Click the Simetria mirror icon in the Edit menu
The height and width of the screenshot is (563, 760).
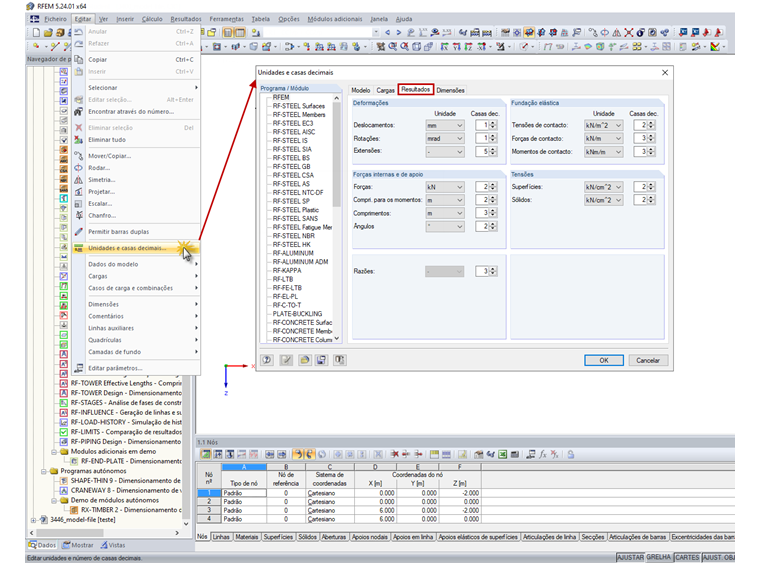pos(79,180)
